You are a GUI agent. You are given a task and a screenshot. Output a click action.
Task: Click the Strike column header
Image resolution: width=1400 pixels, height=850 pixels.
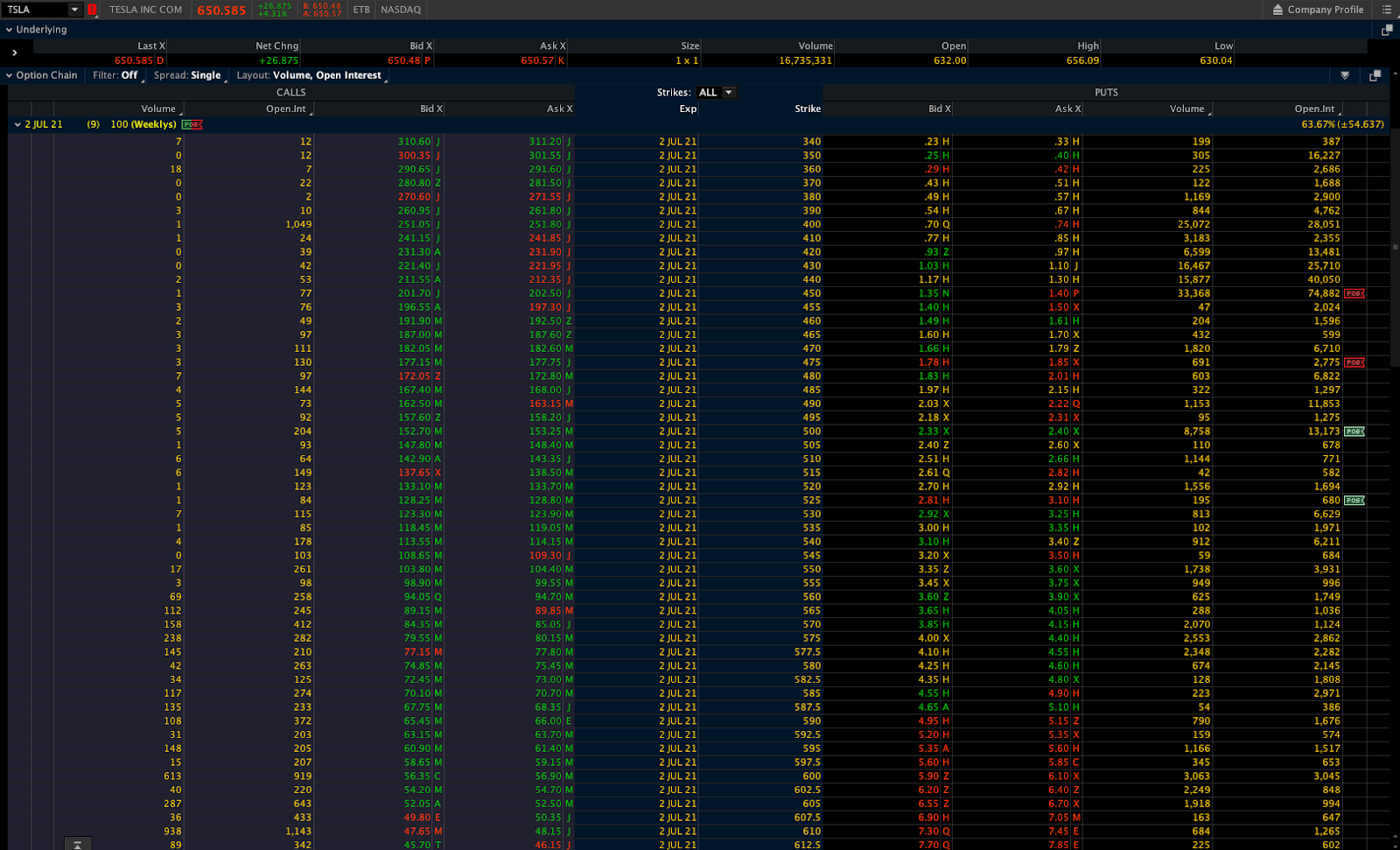point(808,109)
